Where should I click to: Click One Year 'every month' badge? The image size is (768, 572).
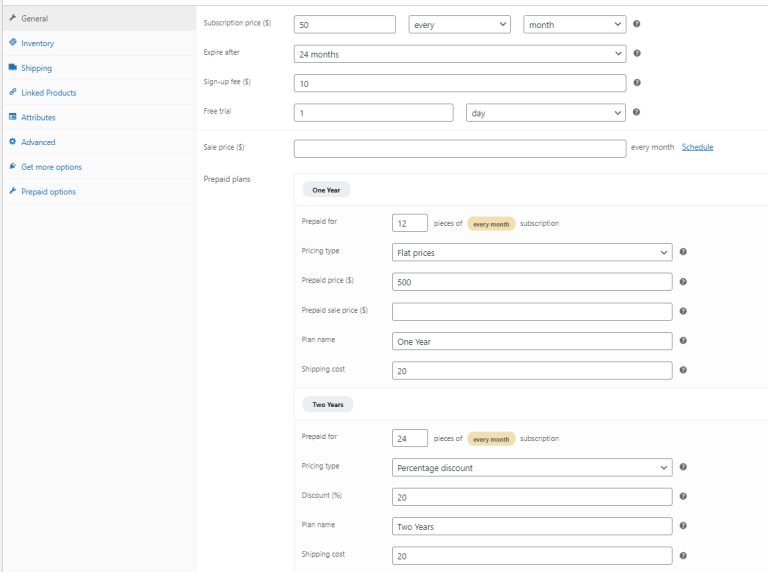[491, 224]
